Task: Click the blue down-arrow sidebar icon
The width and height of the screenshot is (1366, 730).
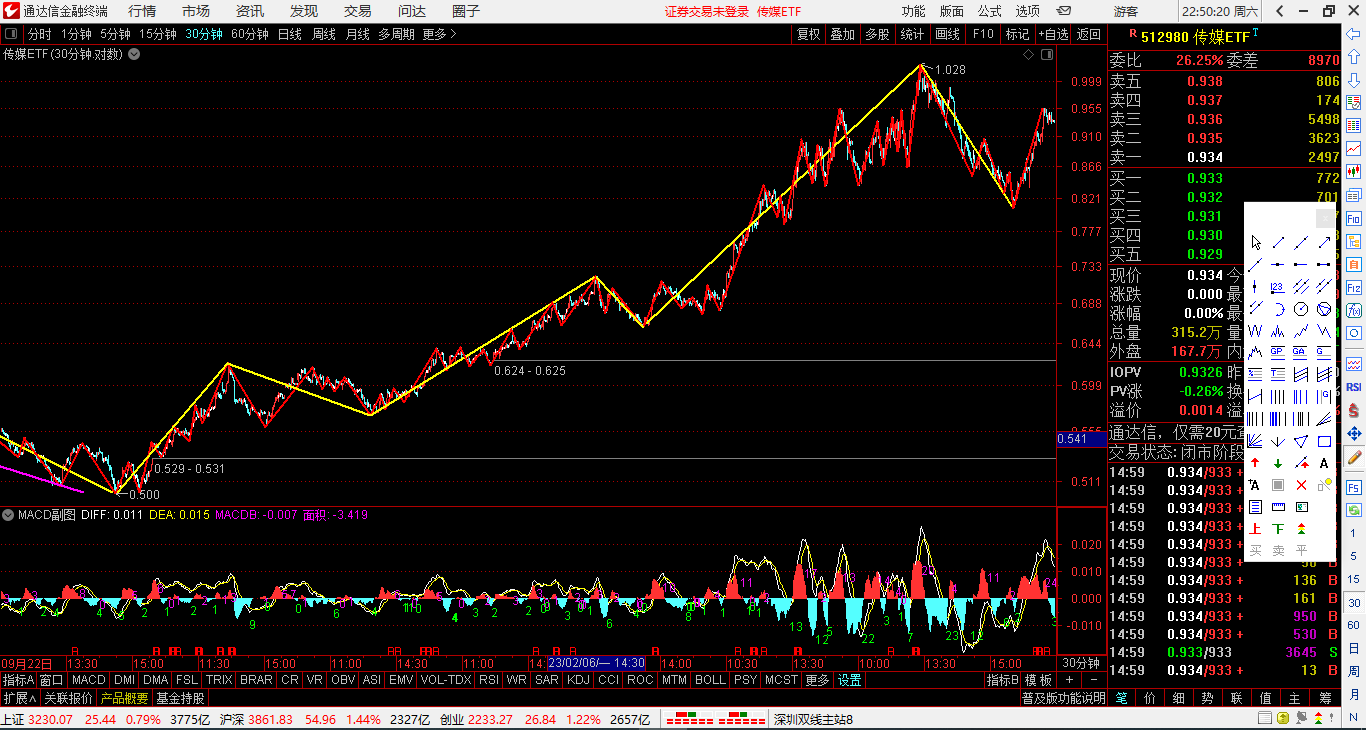Action: tap(1354, 80)
